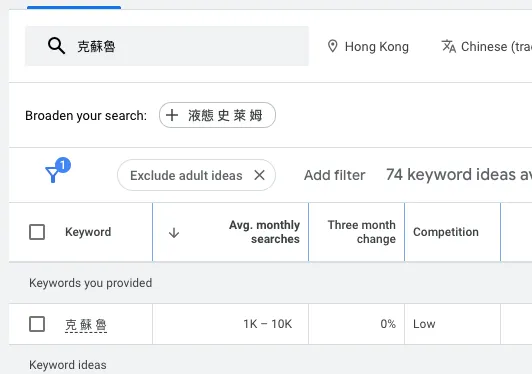Click the plus icon in 液態史萊姆 chip
The width and height of the screenshot is (532, 374).
pos(172,115)
